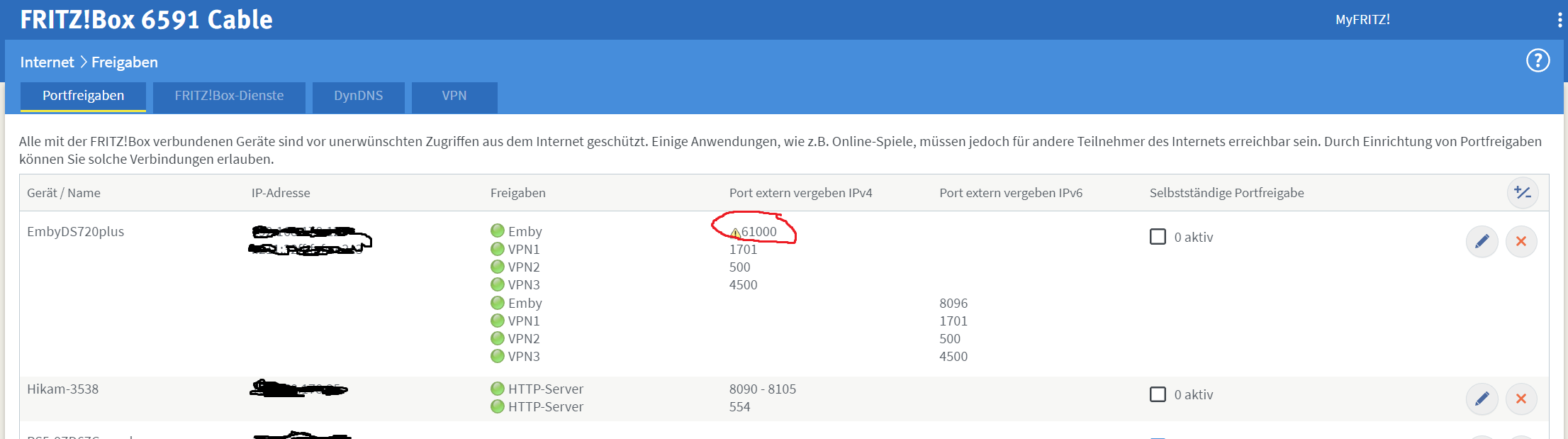This screenshot has width=1568, height=439.
Task: Select the Portfreigaben tab
Action: pyautogui.click(x=83, y=96)
